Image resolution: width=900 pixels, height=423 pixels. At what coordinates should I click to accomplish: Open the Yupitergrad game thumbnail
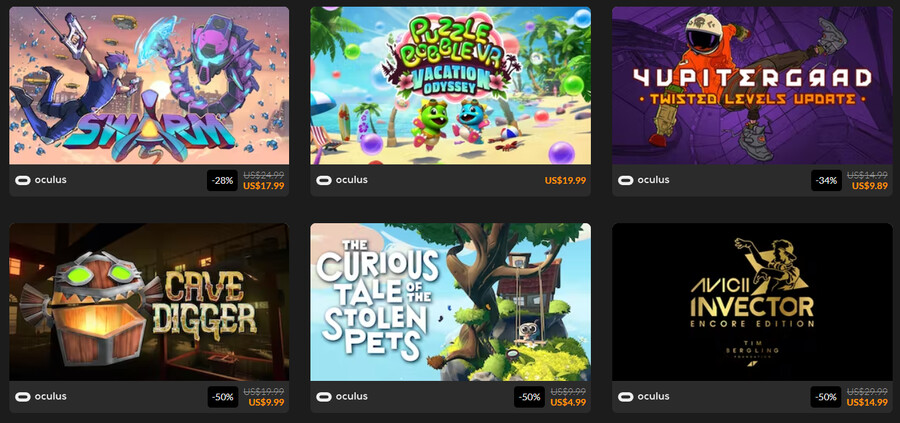coord(752,86)
